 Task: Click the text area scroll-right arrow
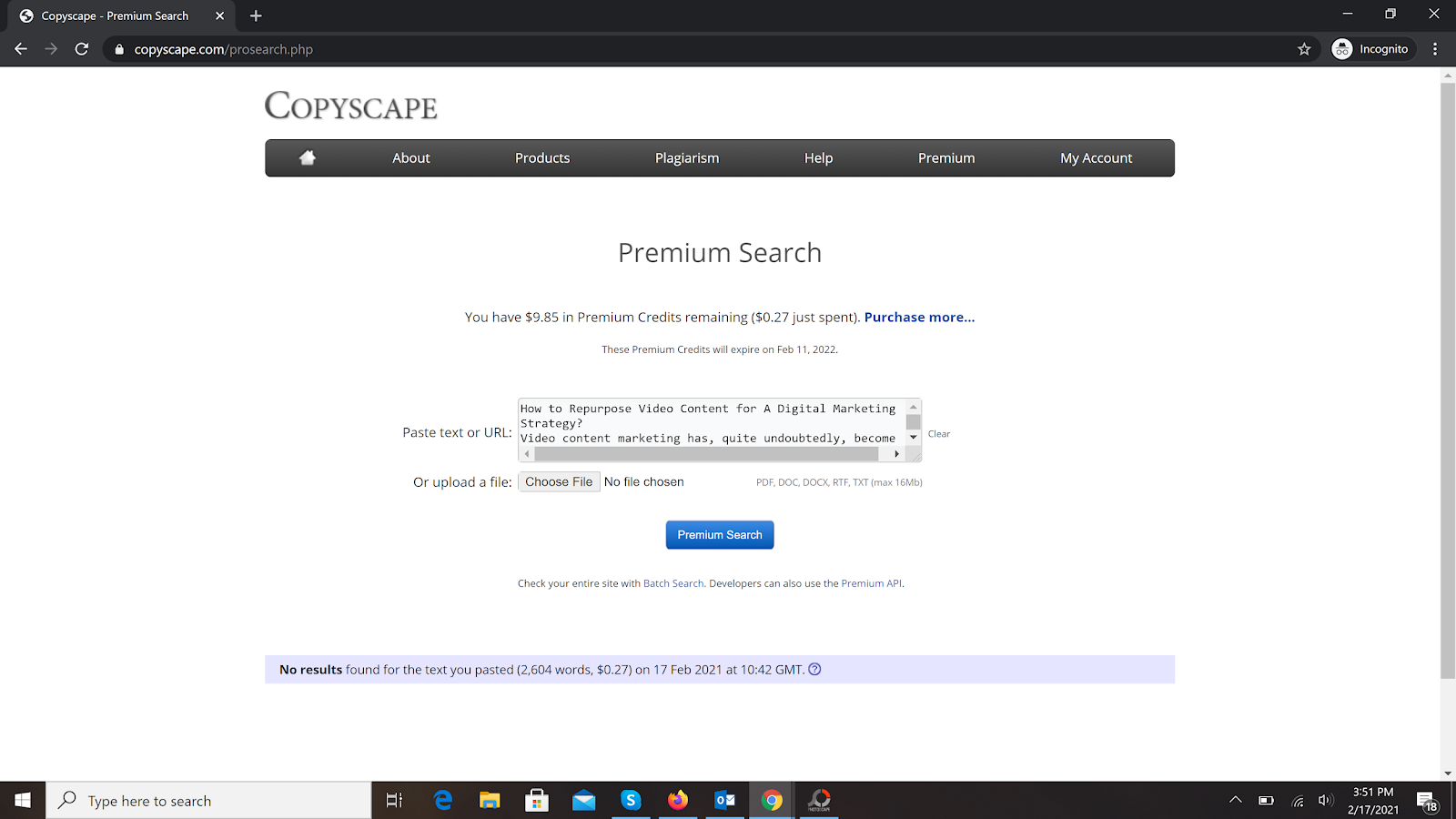click(897, 453)
